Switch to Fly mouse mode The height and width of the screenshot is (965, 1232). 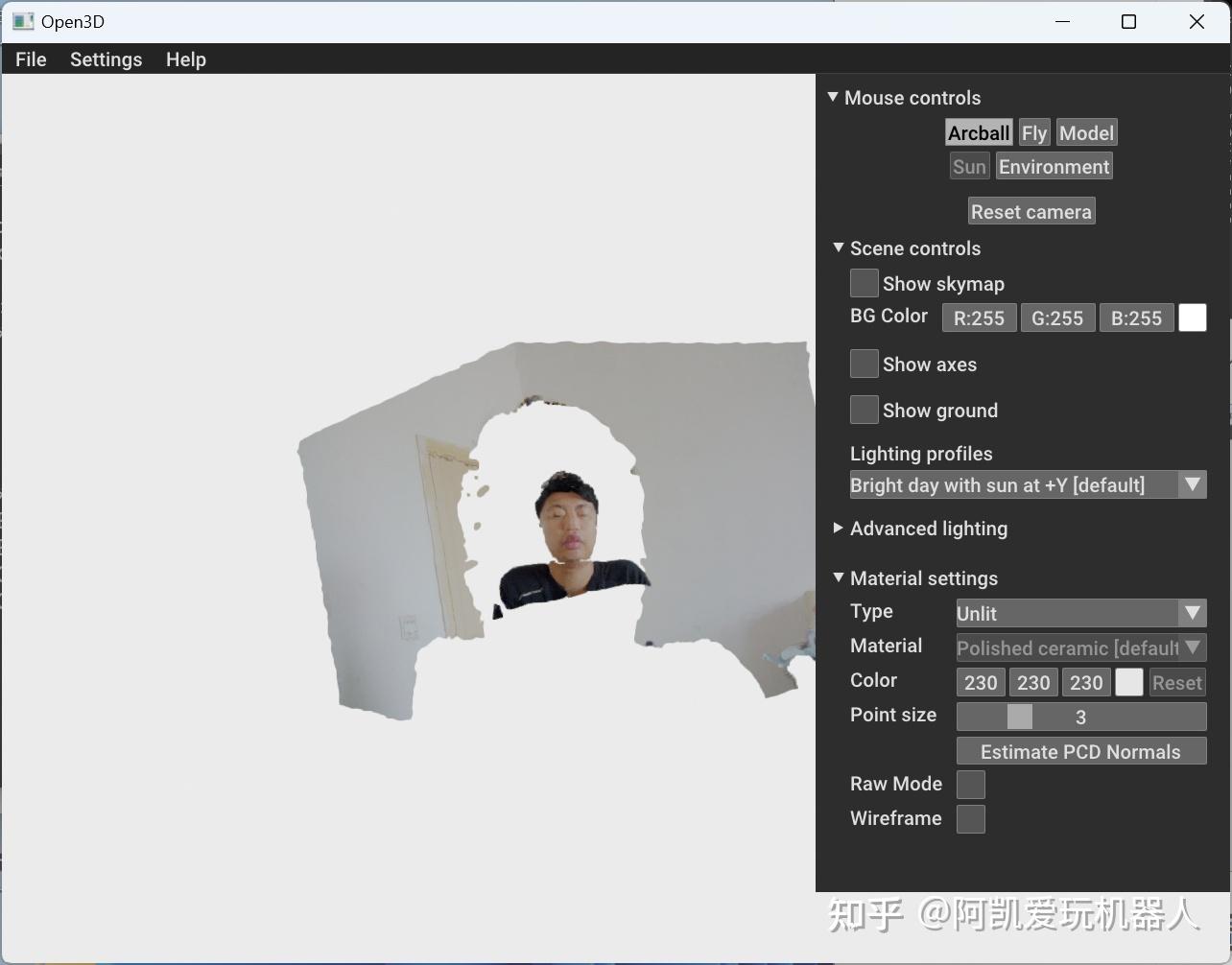click(x=1033, y=132)
